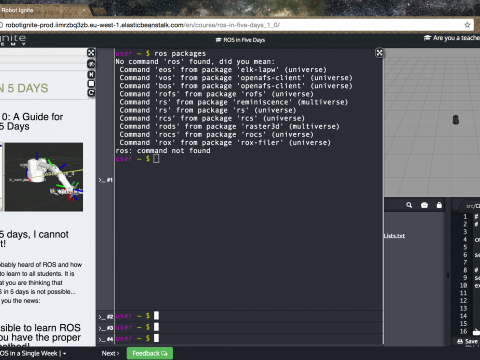Maximize the terminal with its fullscreen icon
The image size is (480, 360).
379,53
